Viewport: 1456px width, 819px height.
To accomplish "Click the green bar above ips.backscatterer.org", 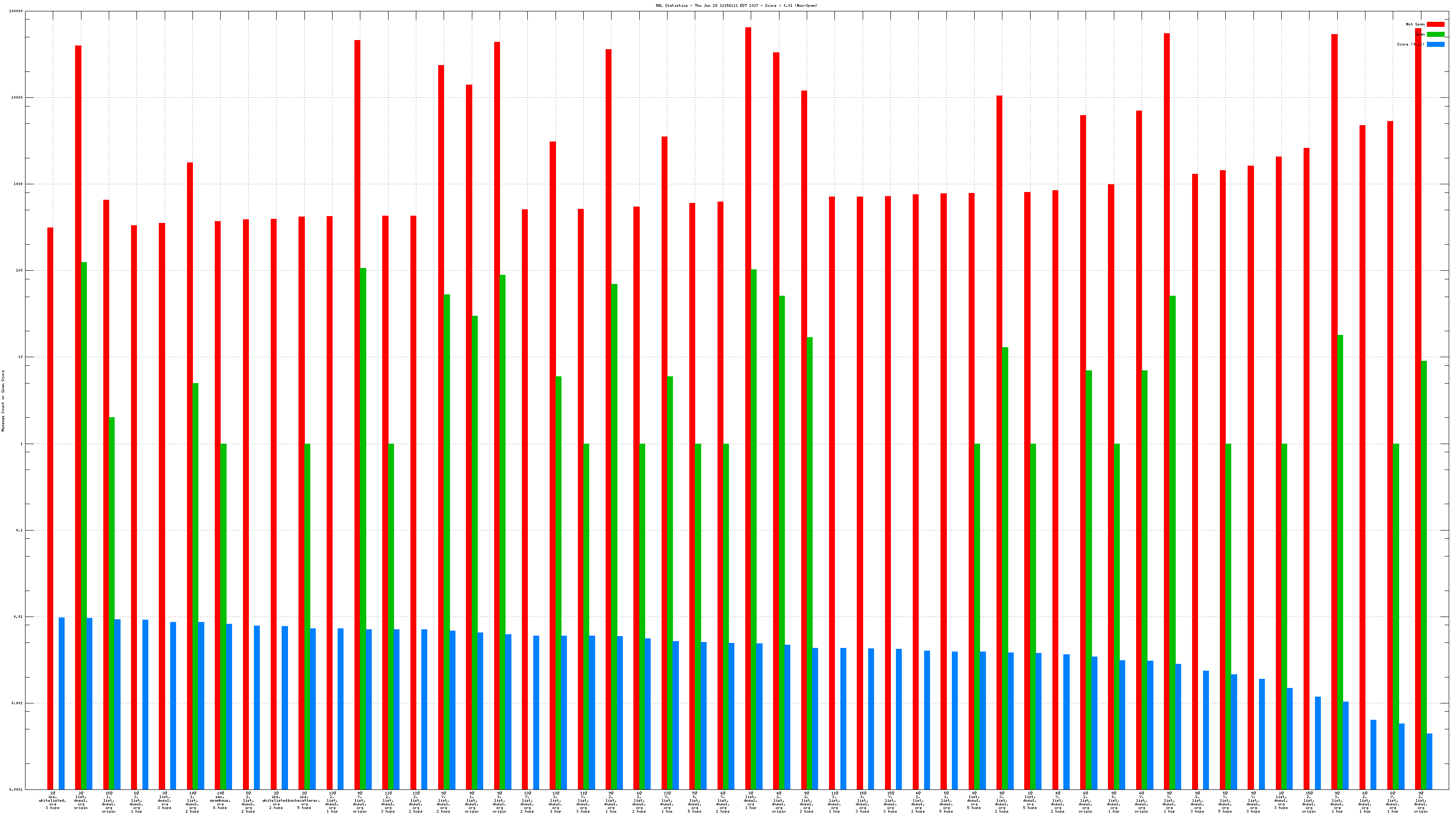I will pyautogui.click(x=307, y=616).
